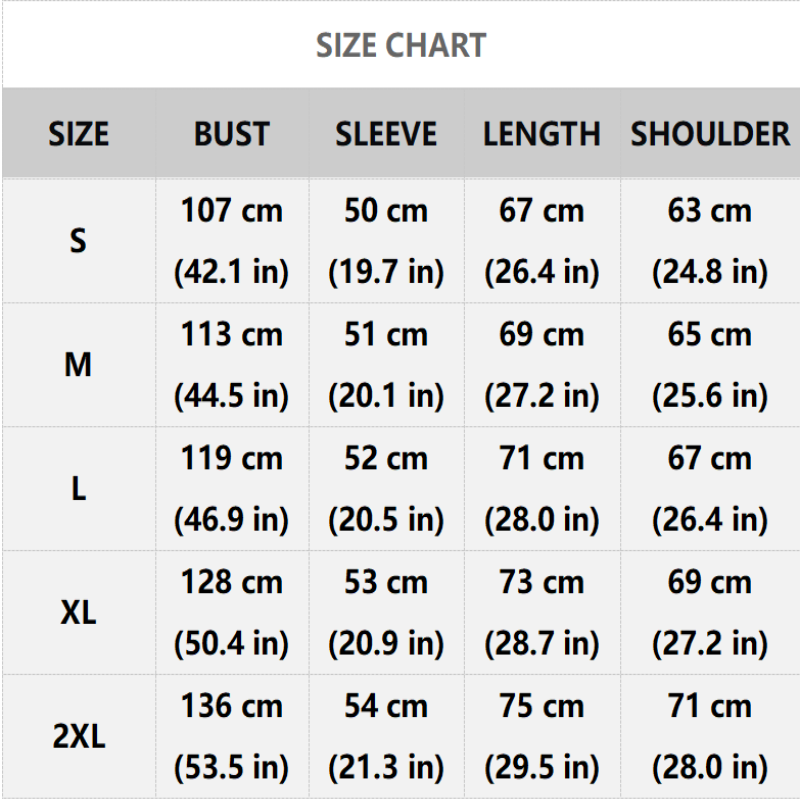Click the 136 cm bust value
This screenshot has height=800, width=800.
click(x=231, y=706)
